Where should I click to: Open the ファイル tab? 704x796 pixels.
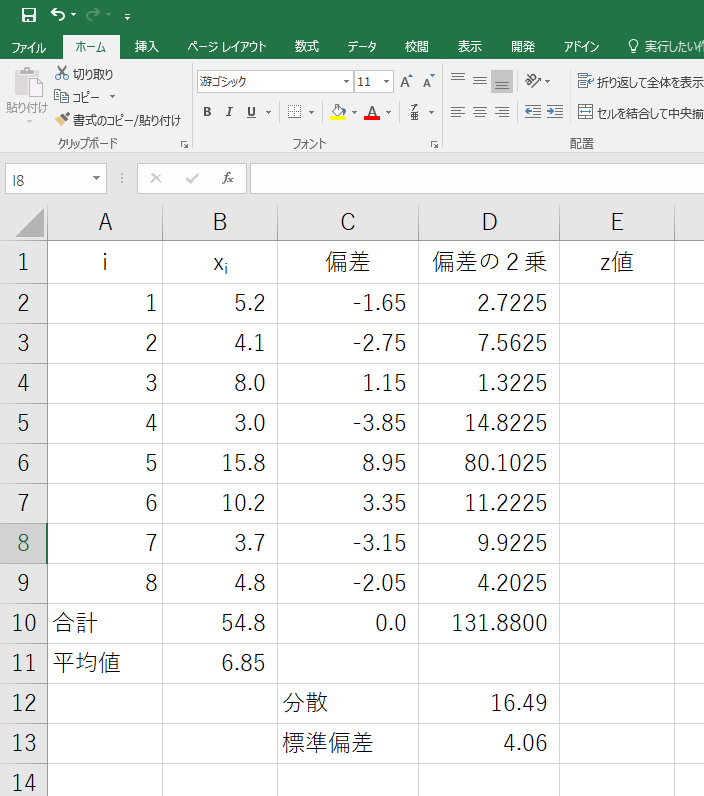pyautogui.click(x=29, y=47)
